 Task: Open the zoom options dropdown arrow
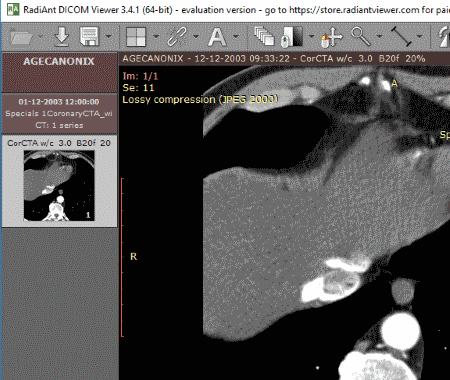coord(379,36)
